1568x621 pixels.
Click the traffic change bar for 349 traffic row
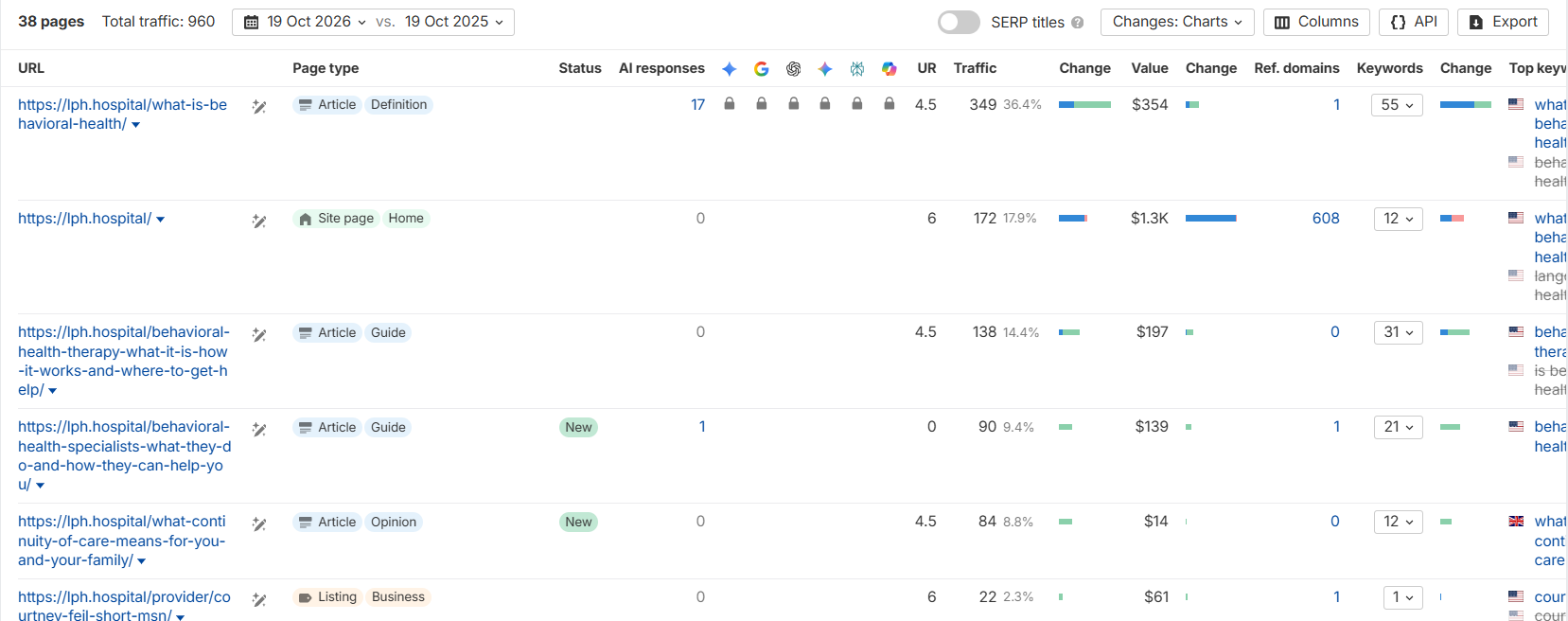tap(1085, 104)
